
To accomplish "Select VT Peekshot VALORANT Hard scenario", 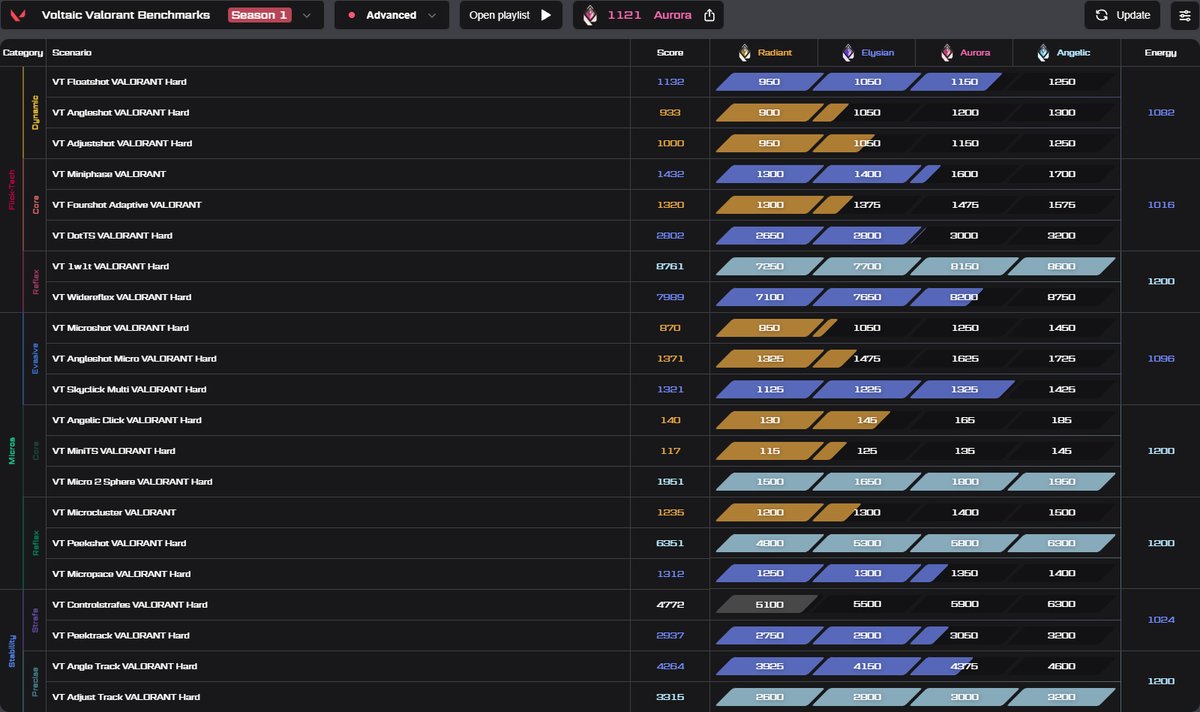I will (x=119, y=544).
